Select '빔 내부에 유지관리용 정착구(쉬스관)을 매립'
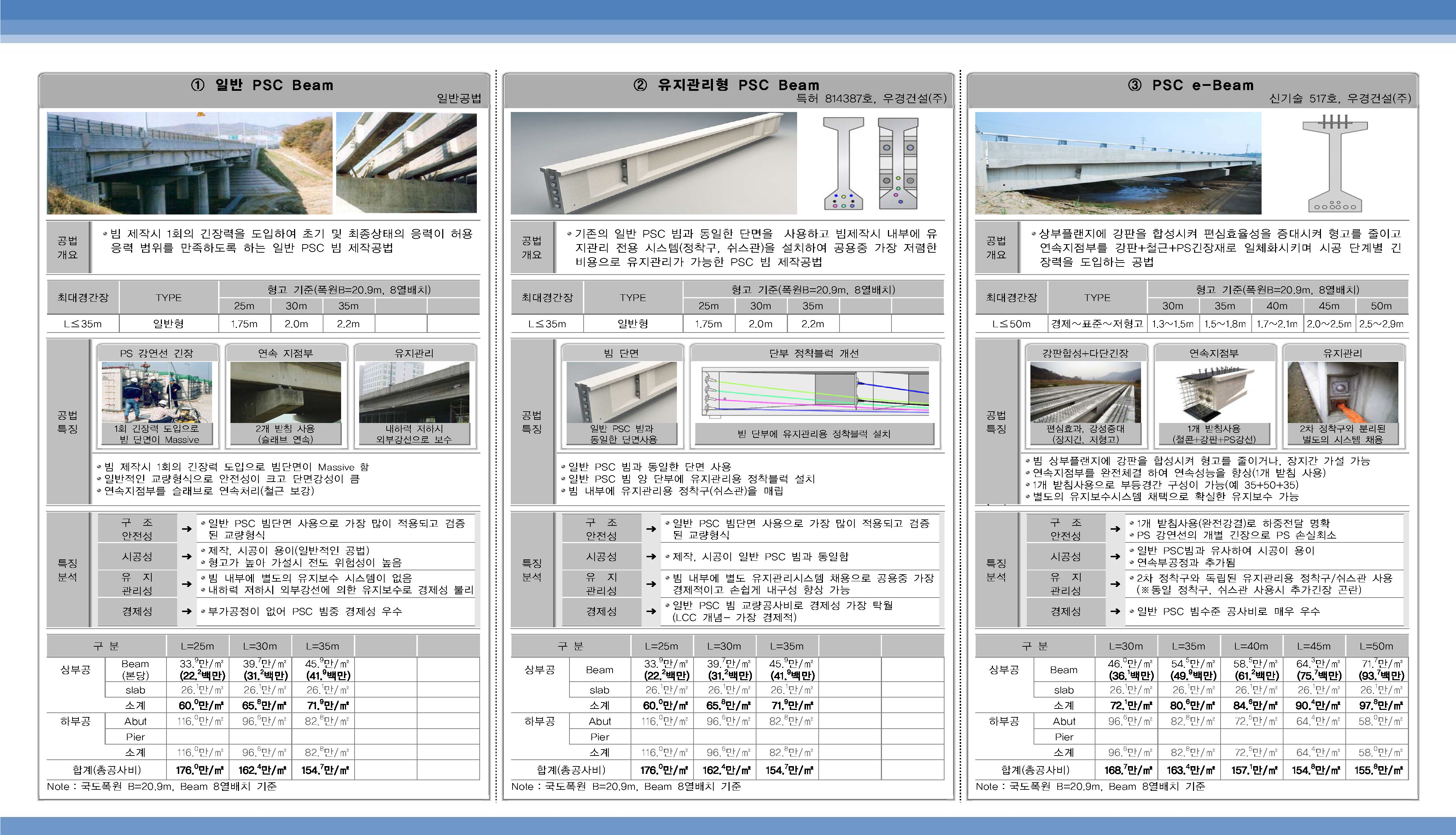This screenshot has height=835, width=1456. (x=676, y=491)
